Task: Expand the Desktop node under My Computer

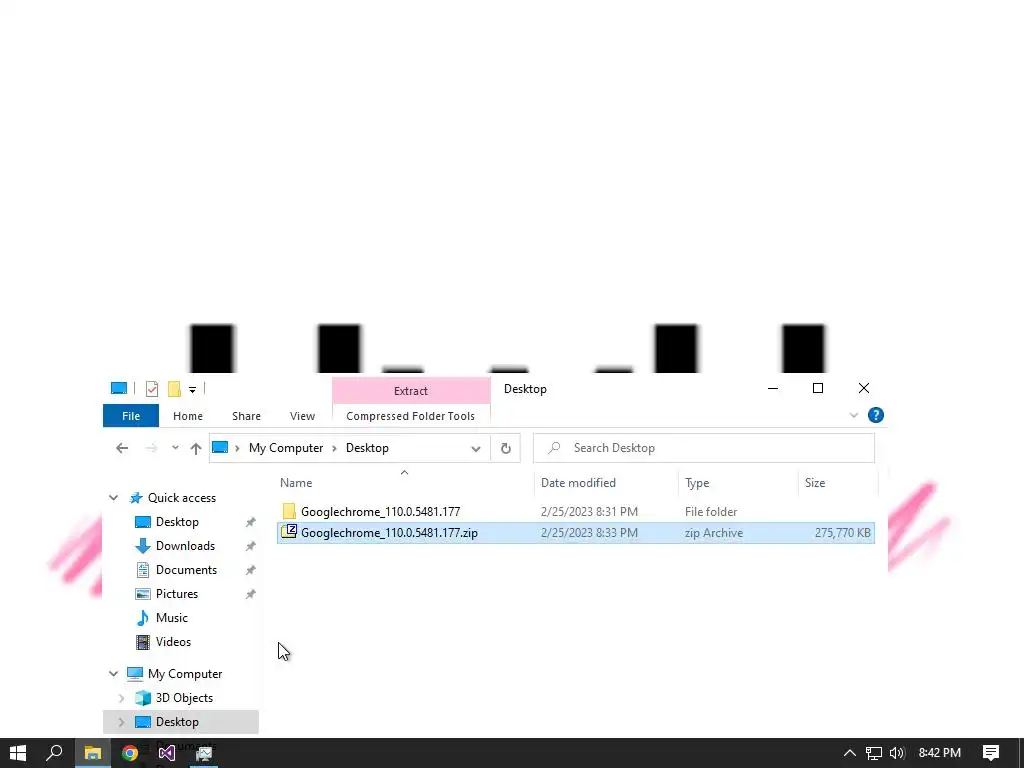Action: click(121, 722)
